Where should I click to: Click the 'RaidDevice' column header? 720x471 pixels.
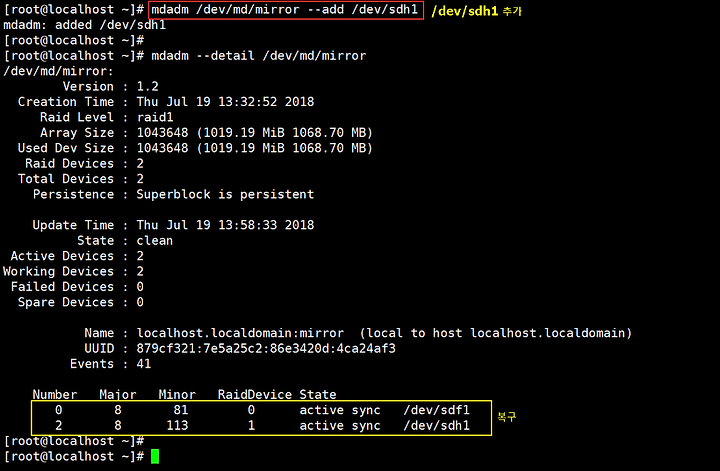[x=255, y=395]
